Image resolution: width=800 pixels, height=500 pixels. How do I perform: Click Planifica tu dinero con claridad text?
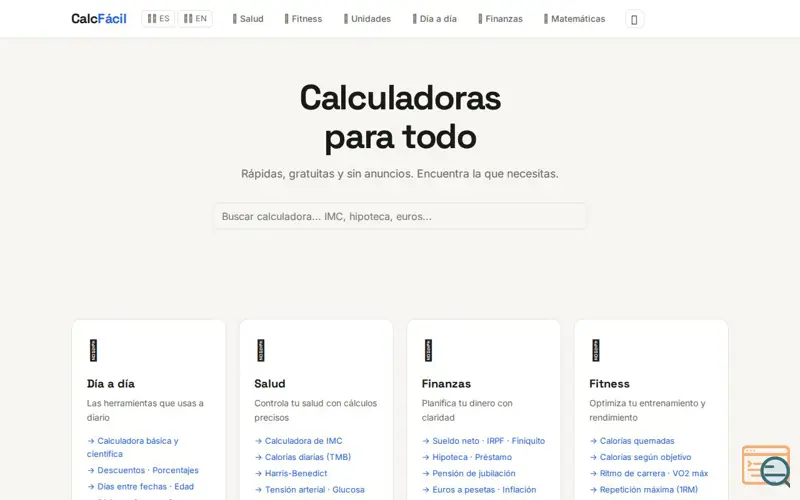pos(467,410)
